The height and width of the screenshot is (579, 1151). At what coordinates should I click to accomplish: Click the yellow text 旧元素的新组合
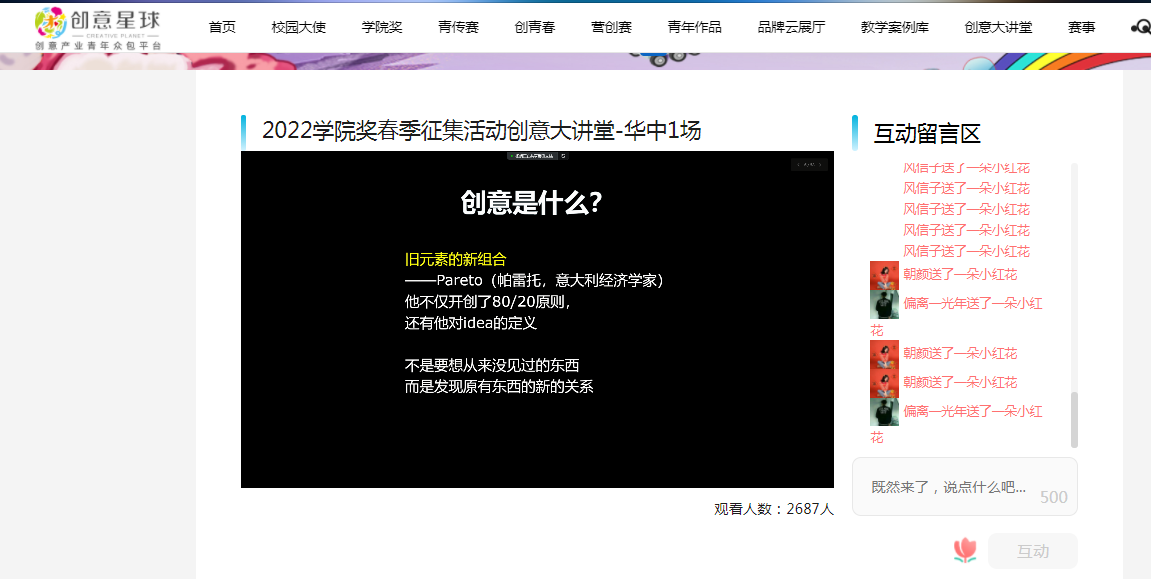coord(455,259)
